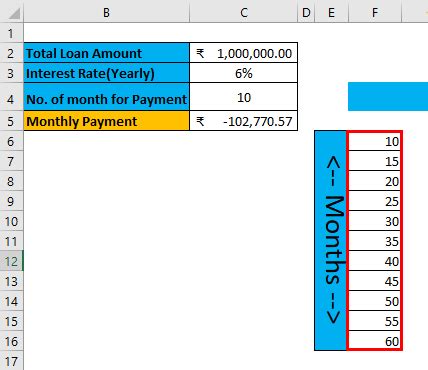Select highlighted row 12 header
This screenshot has width=428, height=370.
click(11, 261)
